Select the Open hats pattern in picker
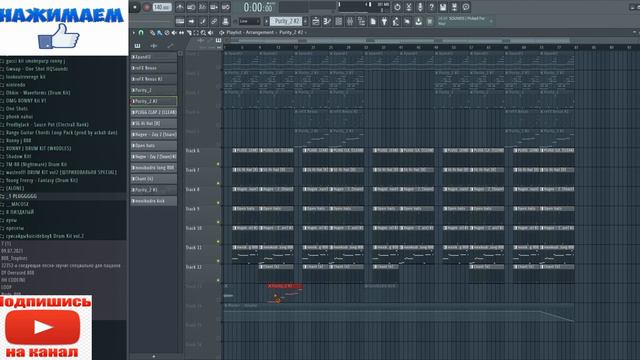Image resolution: width=640 pixels, height=360 pixels. tap(154, 146)
